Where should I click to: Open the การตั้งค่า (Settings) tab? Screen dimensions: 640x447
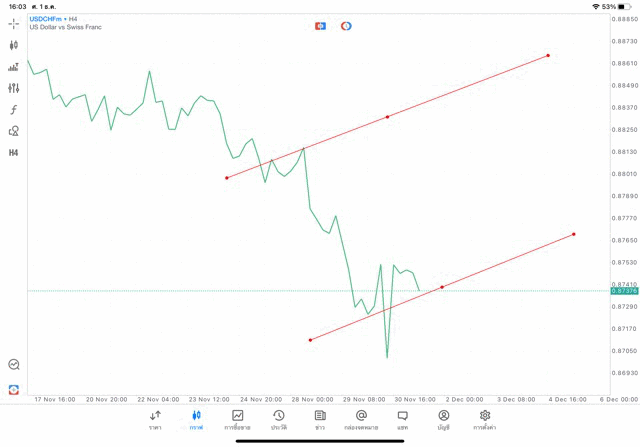click(485, 420)
